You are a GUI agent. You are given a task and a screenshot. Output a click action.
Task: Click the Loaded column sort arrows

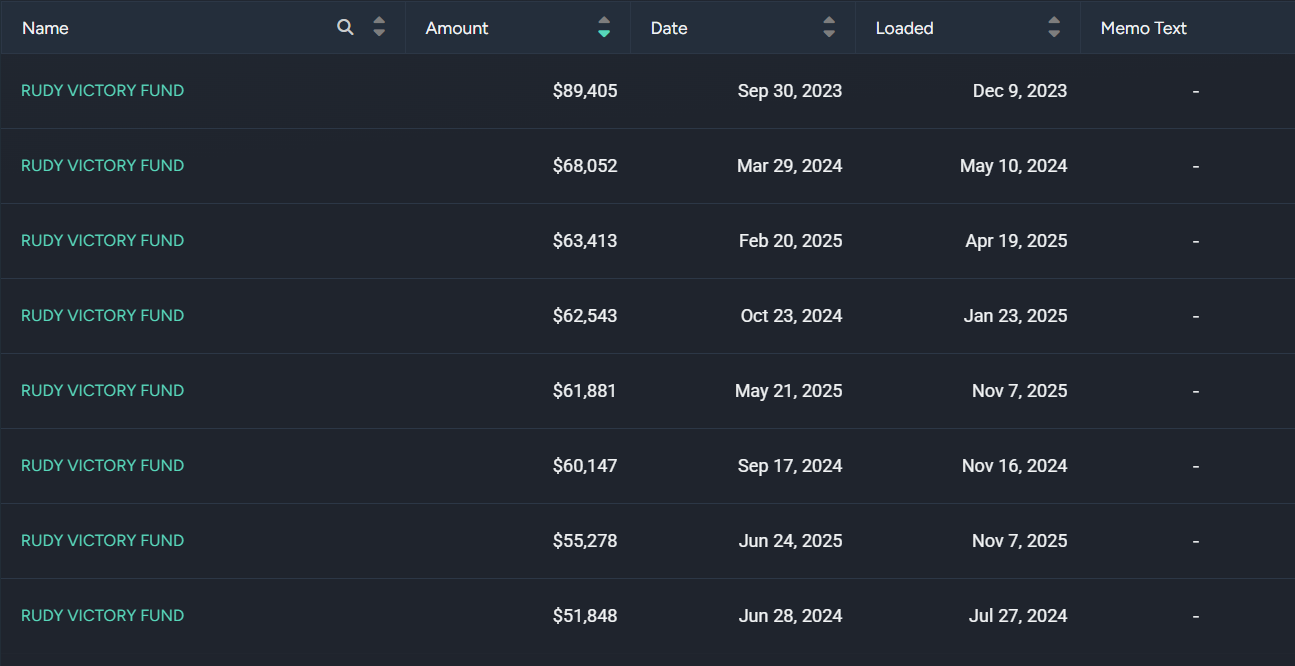1054,28
